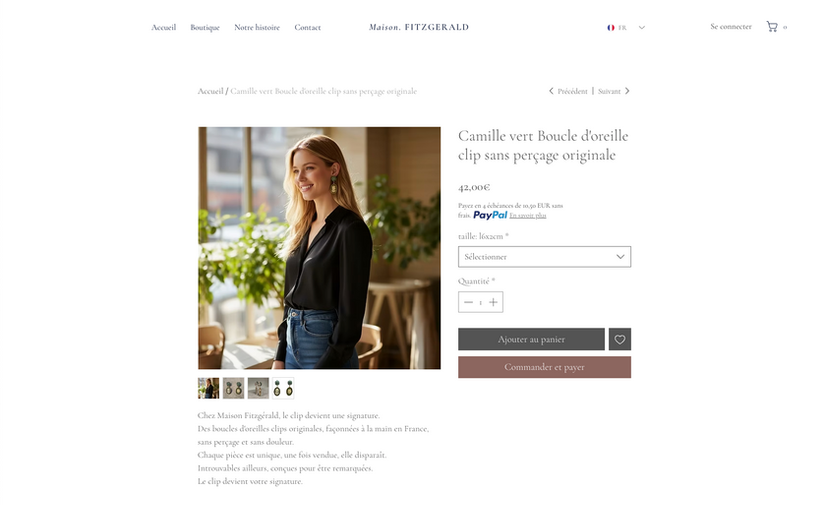Open the Se connecter link
Viewport: 825px width, 505px height.
tap(731, 26)
